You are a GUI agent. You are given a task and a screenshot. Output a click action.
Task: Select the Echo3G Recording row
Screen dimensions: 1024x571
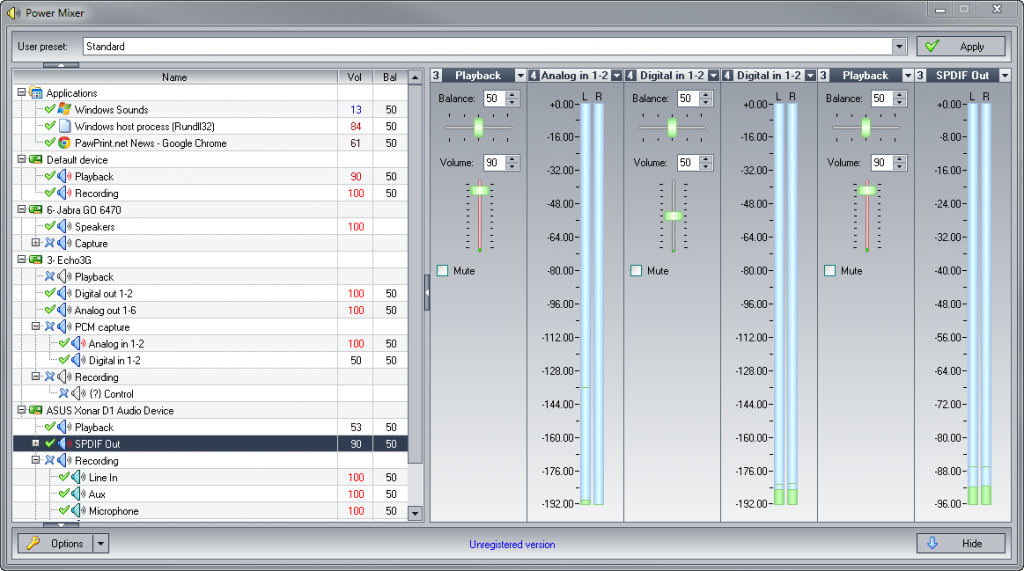tap(210, 377)
